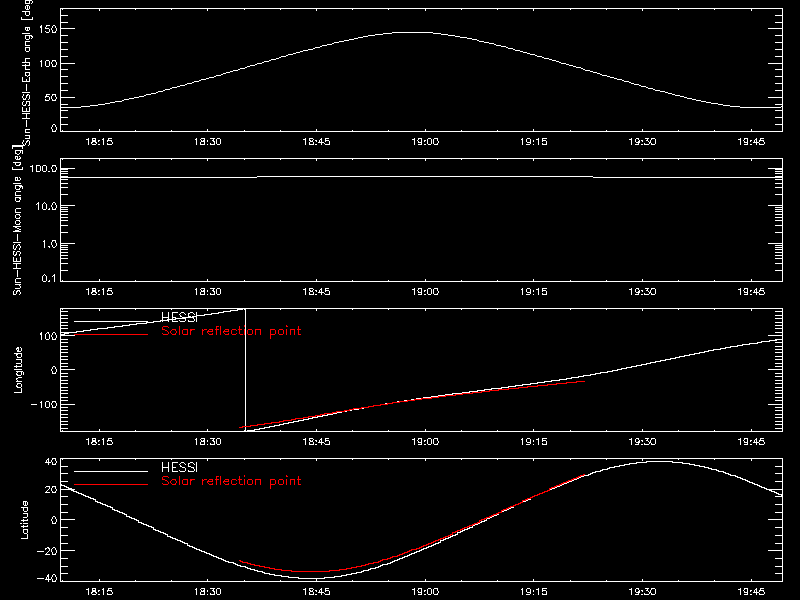800x600 pixels.
Task: Click 19:00 time label under Longitude plot
Action: pyautogui.click(x=425, y=442)
